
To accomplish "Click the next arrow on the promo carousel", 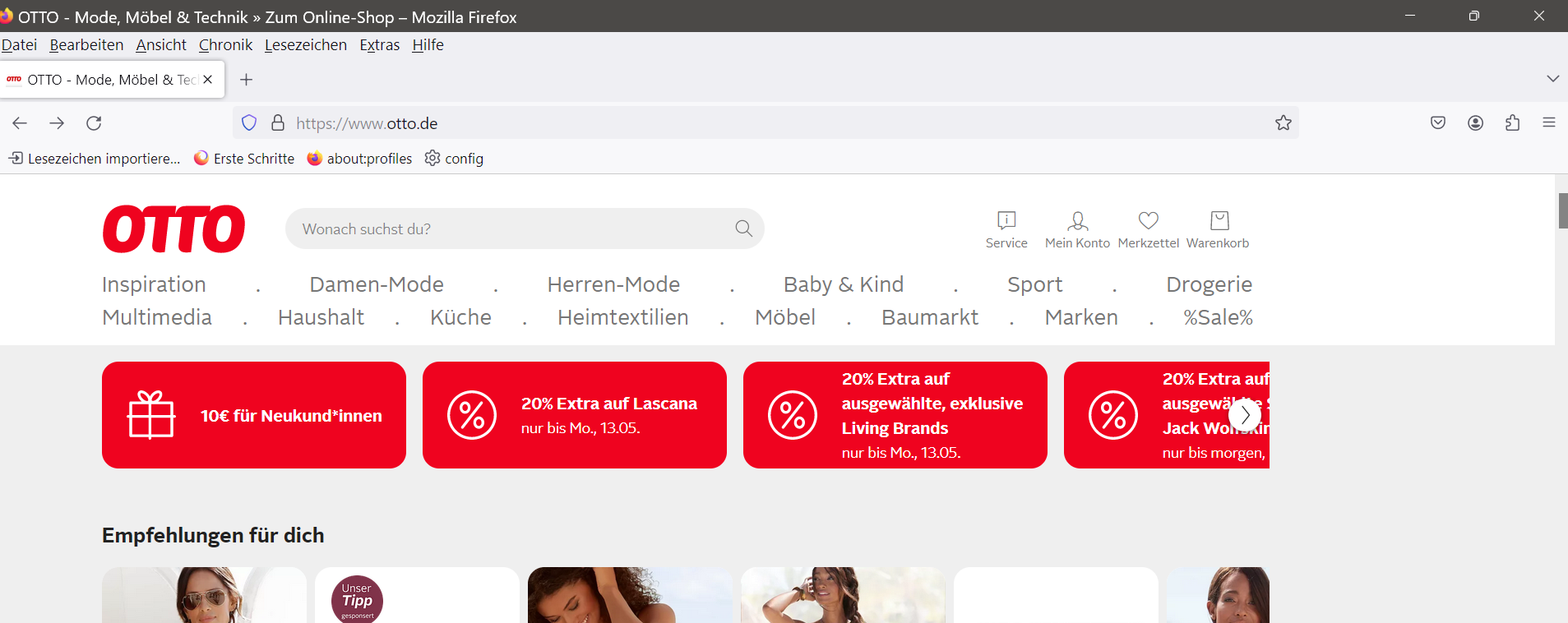I will 1245,415.
